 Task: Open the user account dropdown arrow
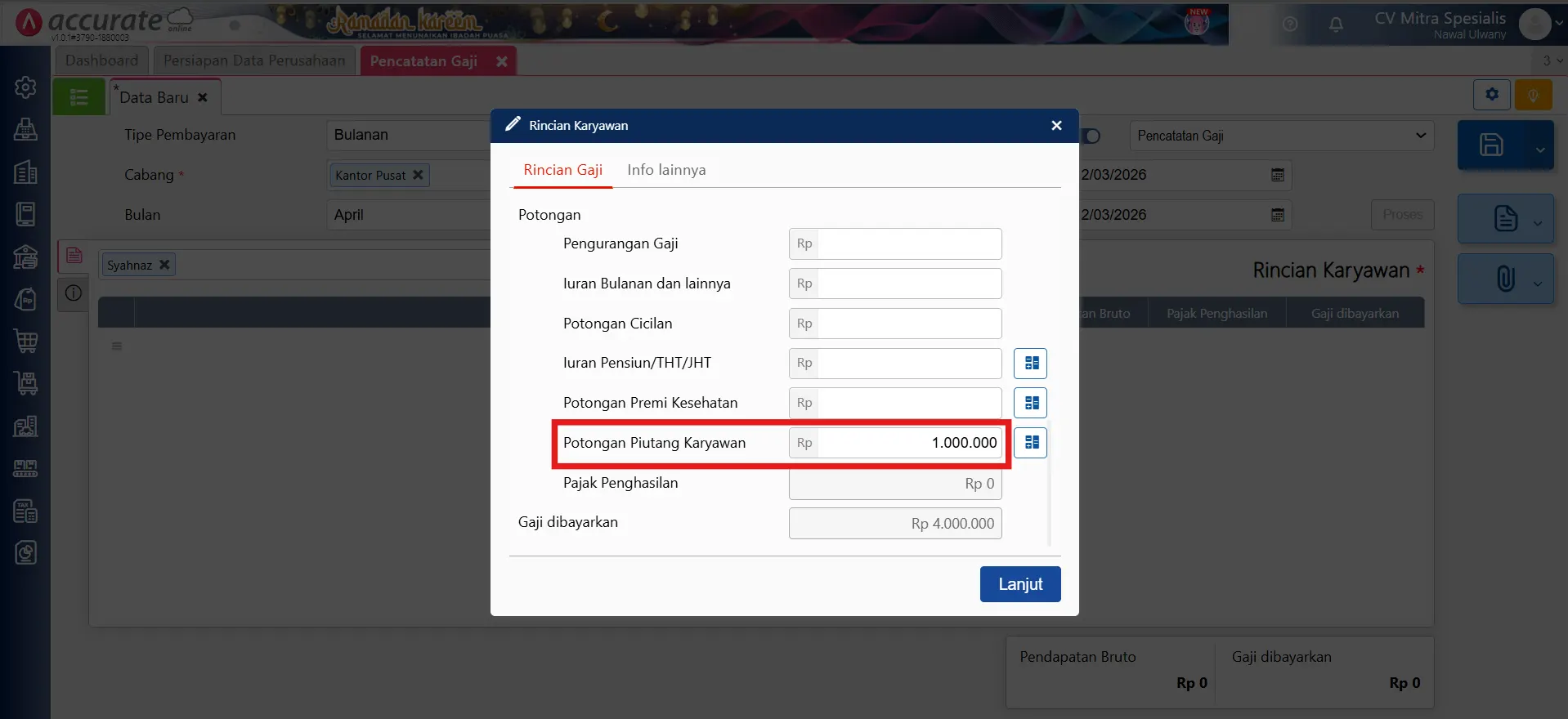pyautogui.click(x=1560, y=25)
